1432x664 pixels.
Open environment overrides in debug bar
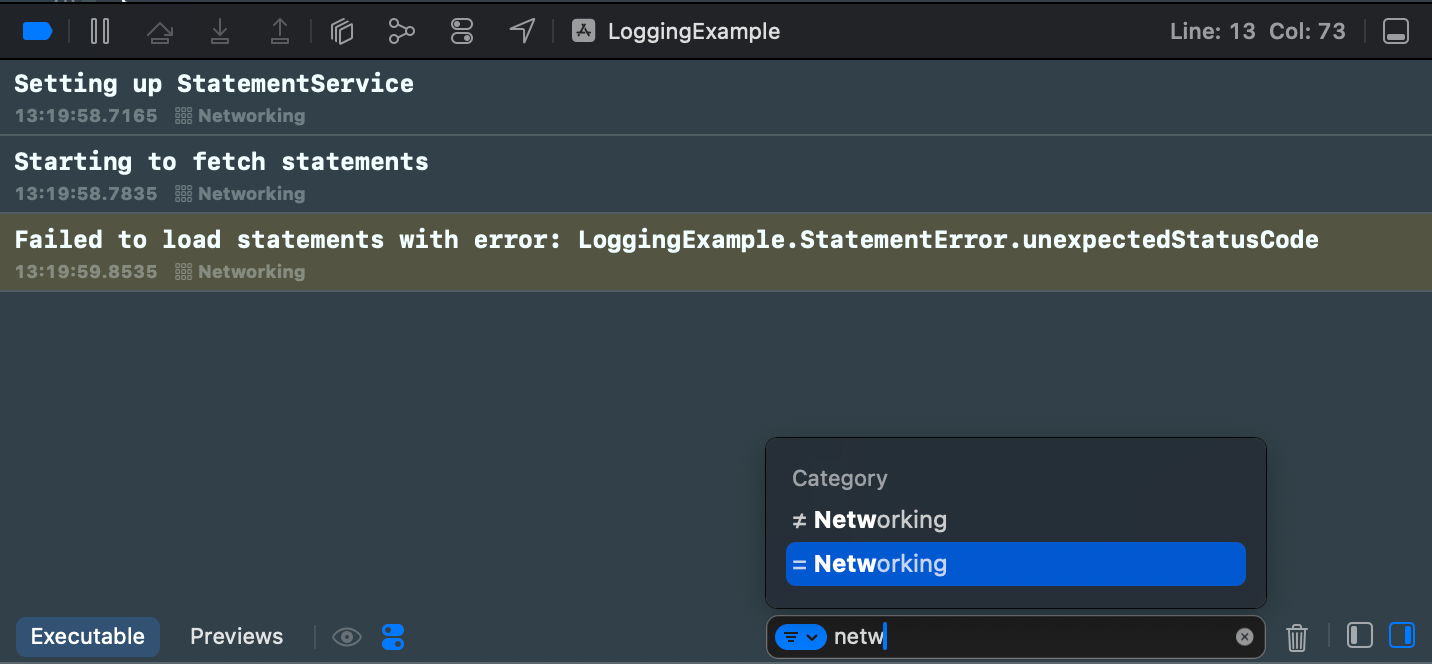tap(461, 32)
